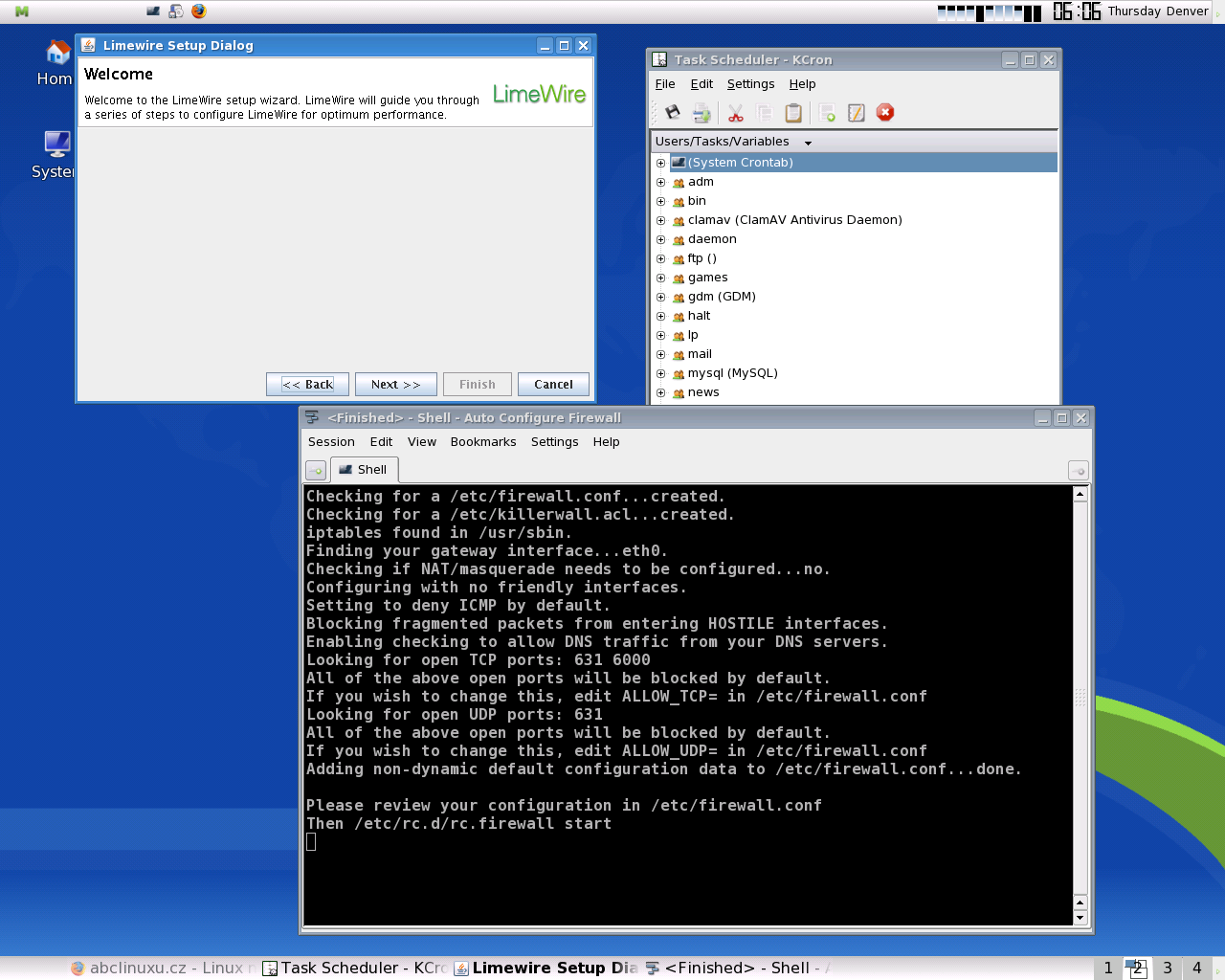Click the Copy icon in KCron toolbar
This screenshot has height=980, width=1225.
[765, 113]
